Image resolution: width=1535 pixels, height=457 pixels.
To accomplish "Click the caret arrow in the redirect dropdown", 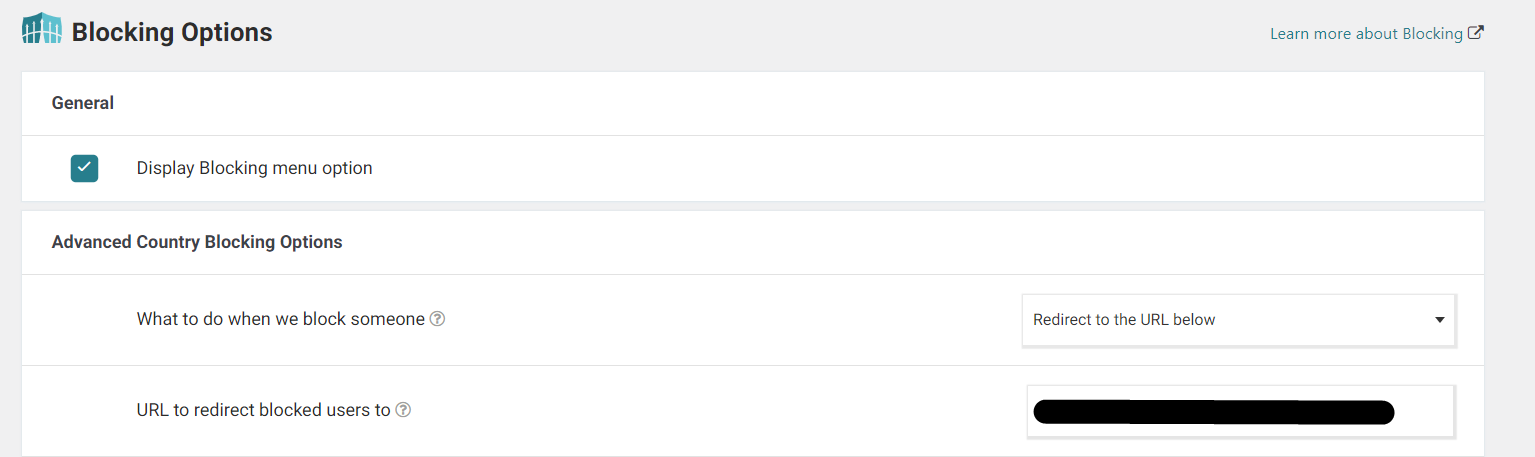I will [1440, 320].
